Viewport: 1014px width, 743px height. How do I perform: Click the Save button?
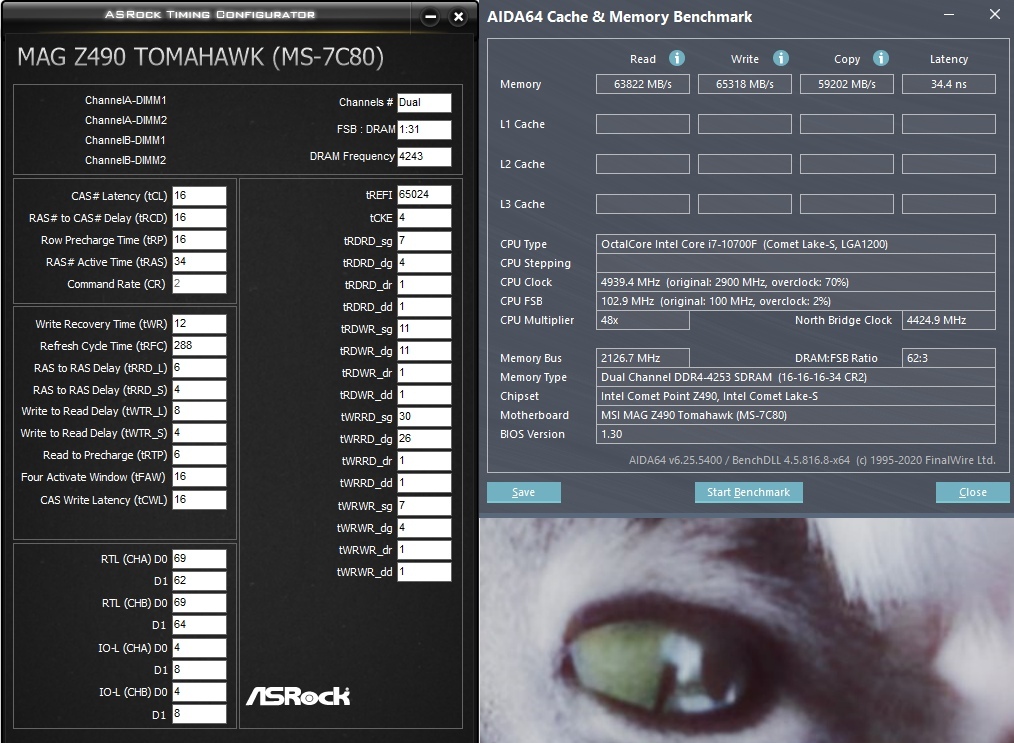pyautogui.click(x=523, y=492)
